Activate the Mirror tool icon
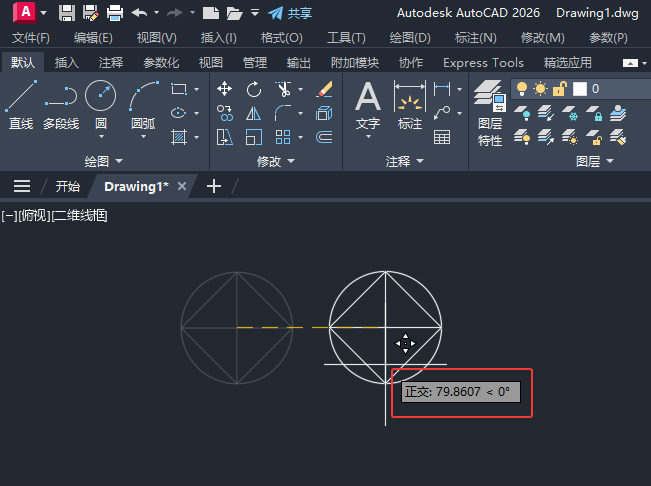The width and height of the screenshot is (651, 486). [x=254, y=113]
